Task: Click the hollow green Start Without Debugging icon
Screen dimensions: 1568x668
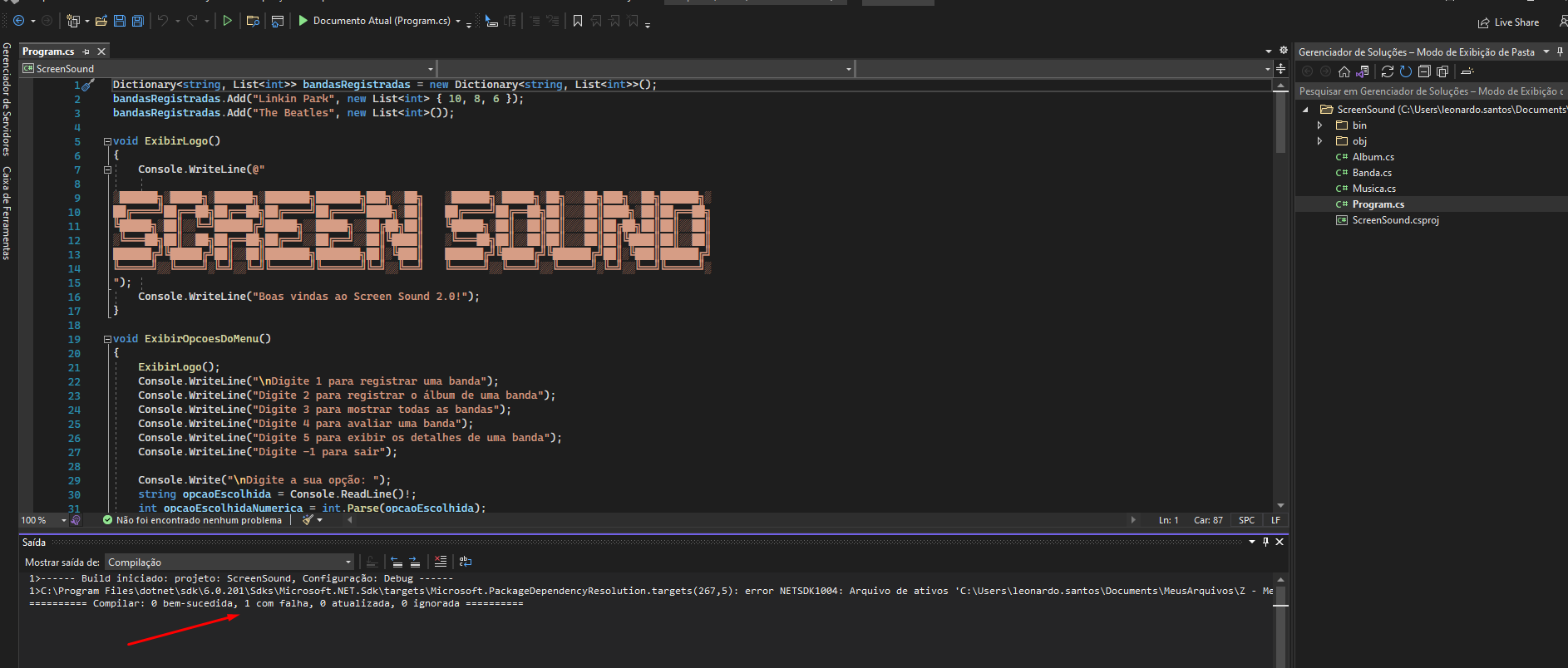Action: click(x=227, y=21)
